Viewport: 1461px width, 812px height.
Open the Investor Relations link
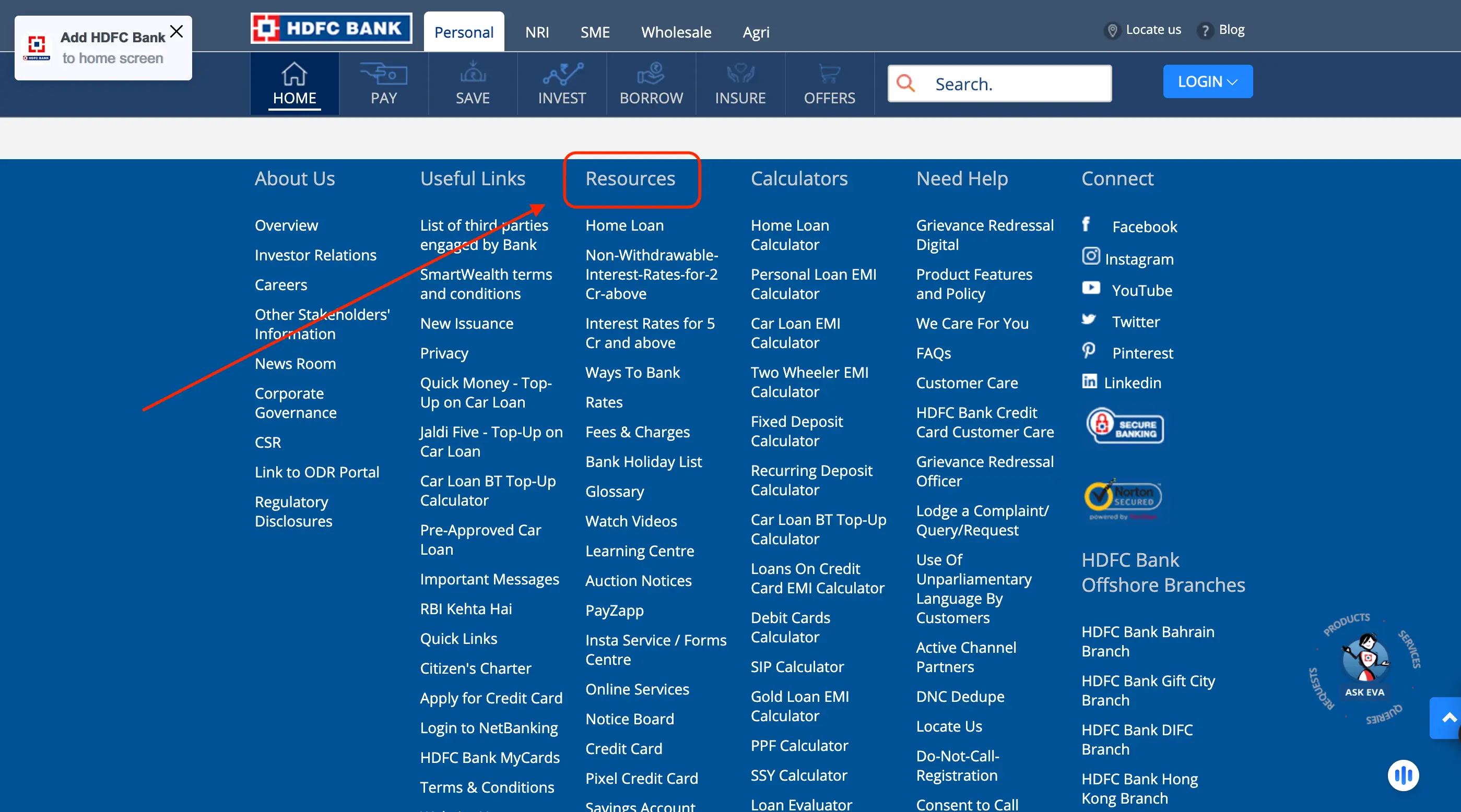point(315,255)
